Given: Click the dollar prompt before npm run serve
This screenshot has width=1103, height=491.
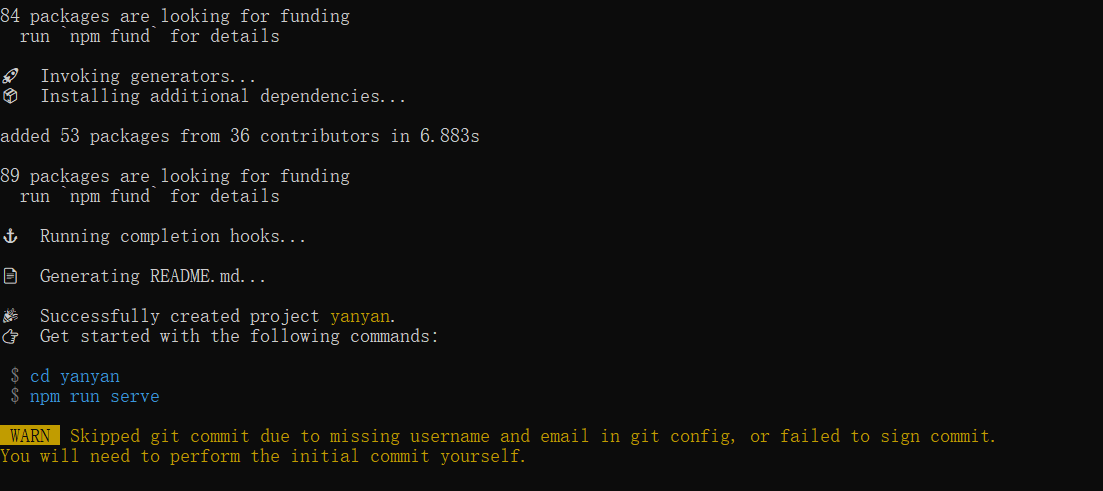Looking at the screenshot, I should 15,397.
